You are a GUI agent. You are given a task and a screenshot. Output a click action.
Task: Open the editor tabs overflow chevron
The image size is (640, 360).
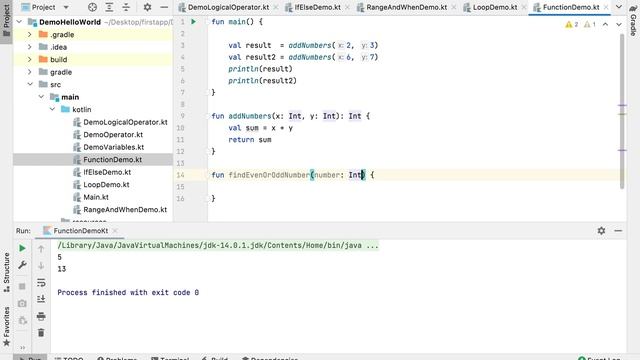[619, 7]
